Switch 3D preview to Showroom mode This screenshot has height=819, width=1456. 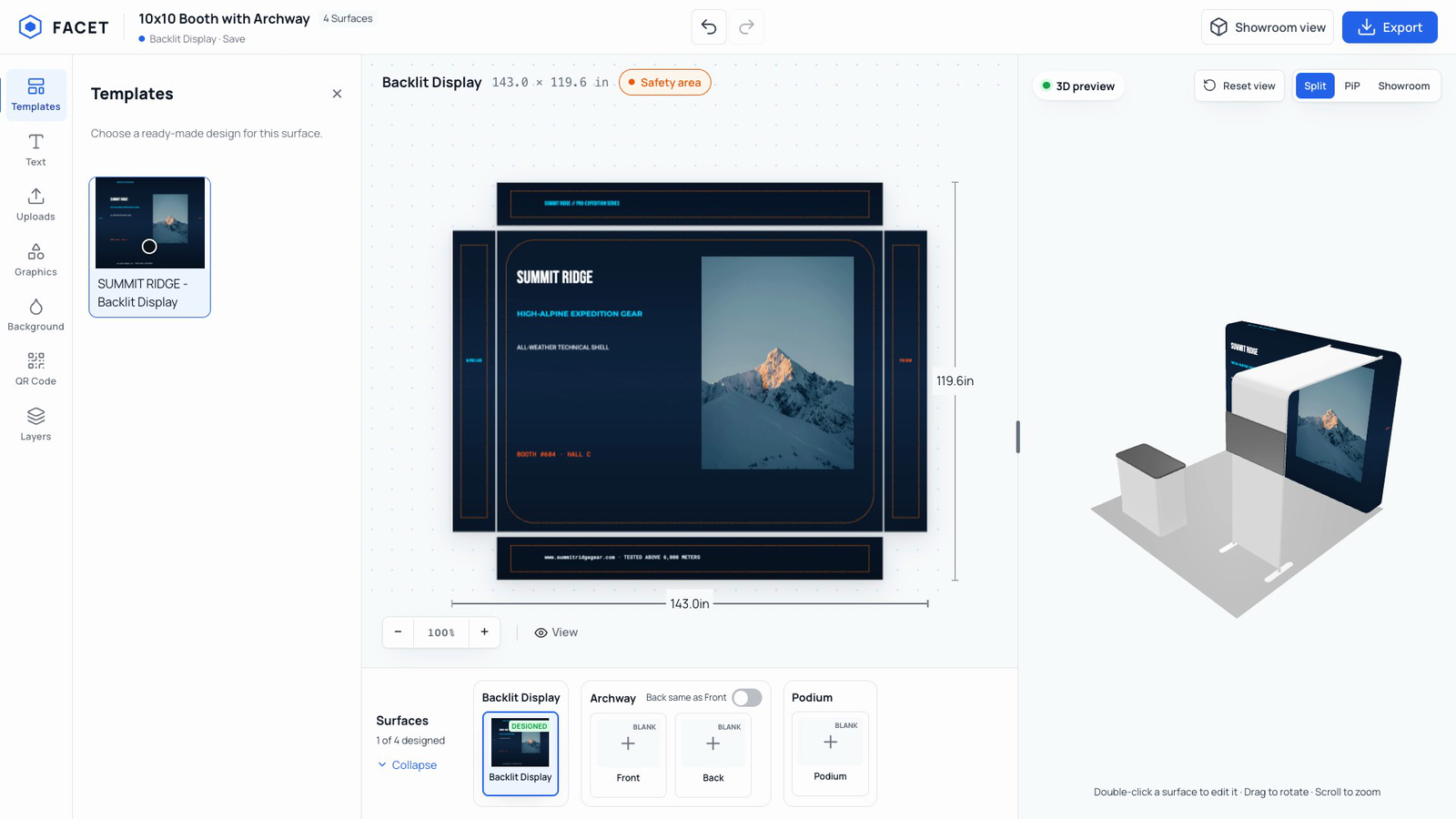(1403, 86)
